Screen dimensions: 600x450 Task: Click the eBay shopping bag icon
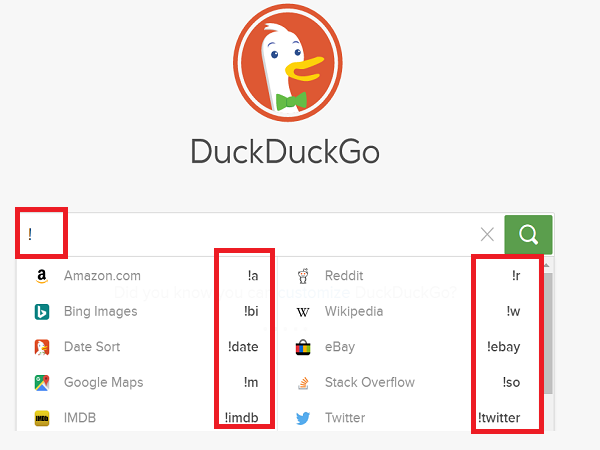(303, 347)
